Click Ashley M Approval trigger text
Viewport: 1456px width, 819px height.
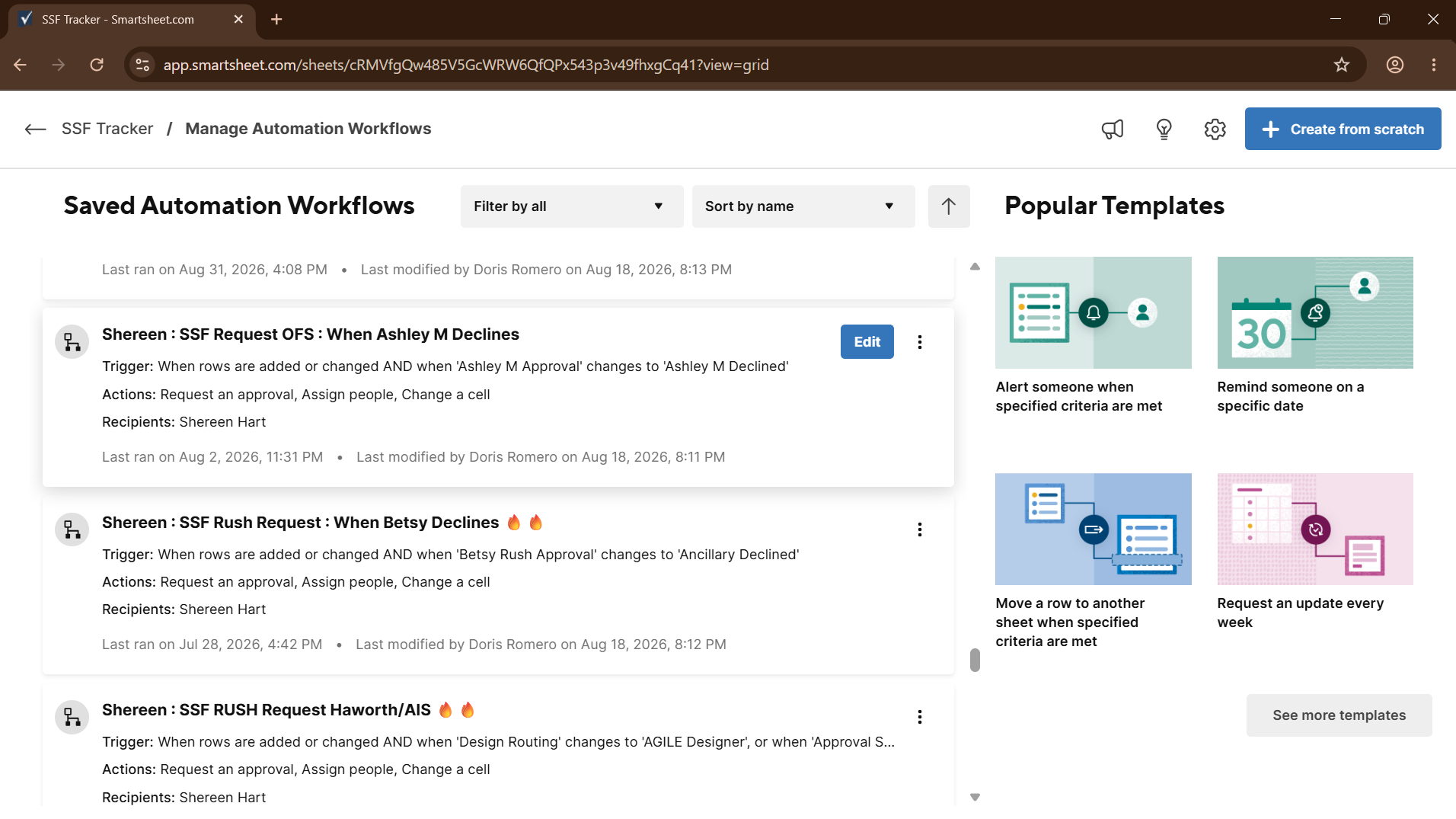click(445, 366)
